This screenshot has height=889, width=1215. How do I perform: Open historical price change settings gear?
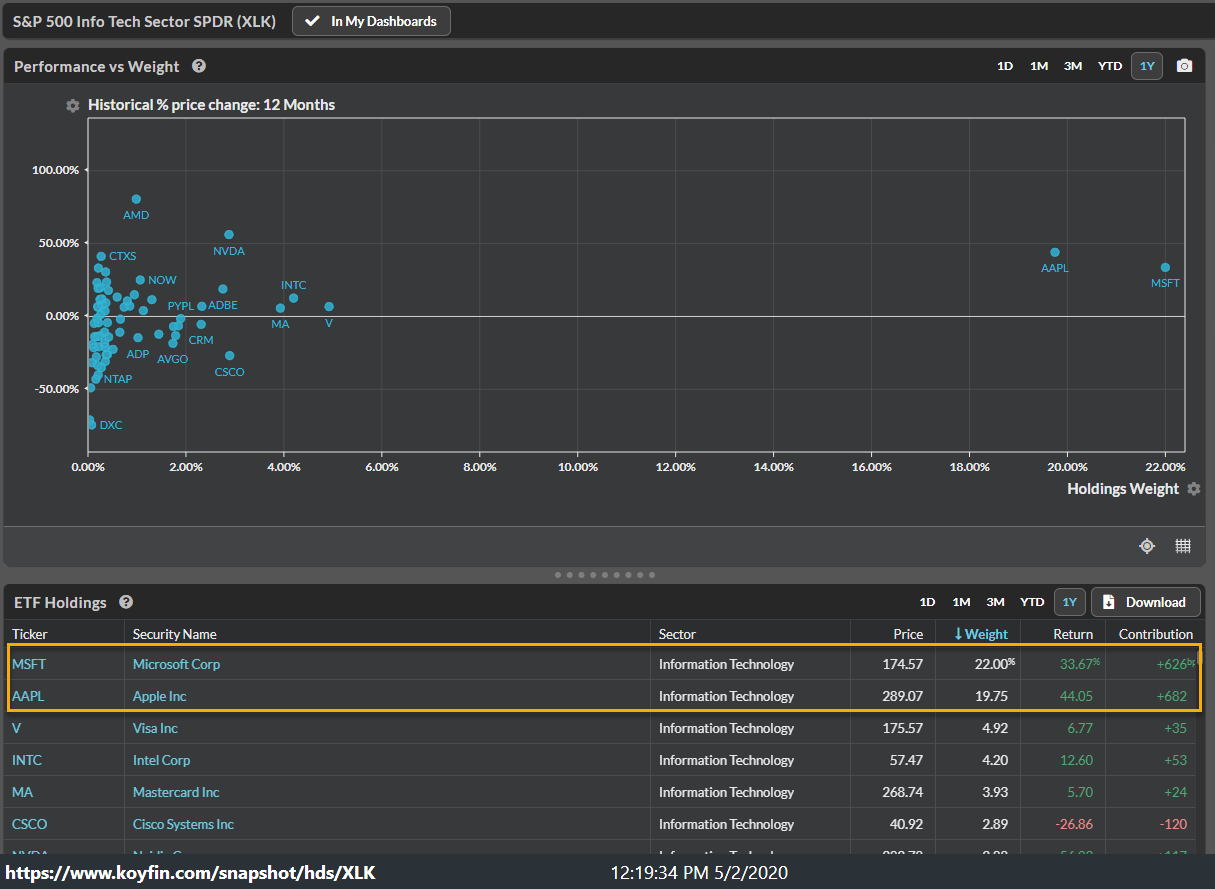72,105
